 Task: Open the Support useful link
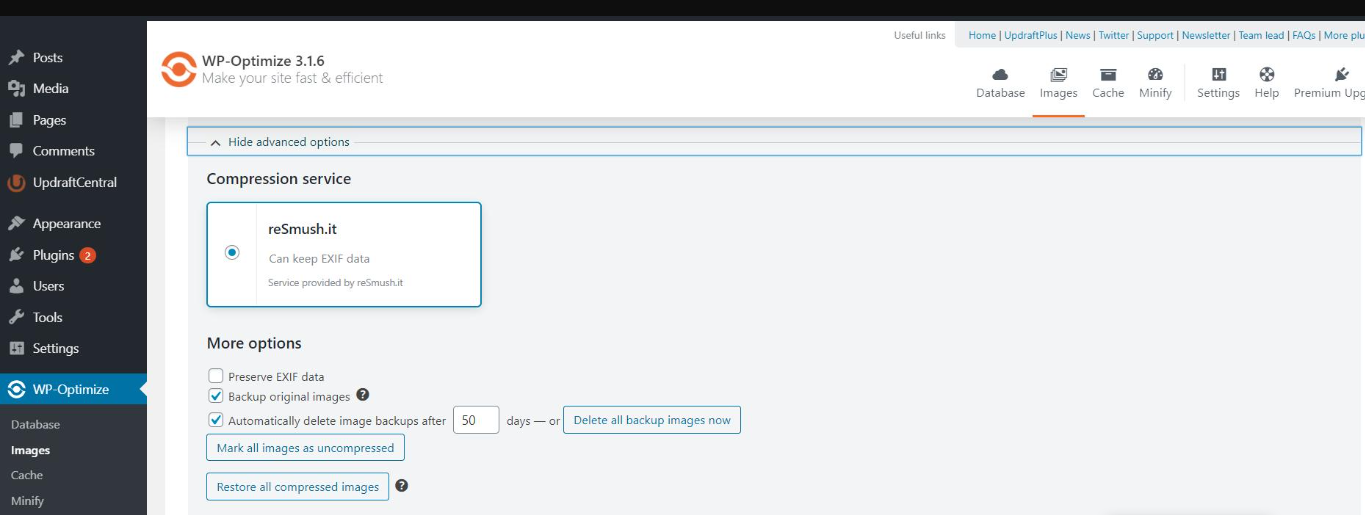pyautogui.click(x=1155, y=35)
